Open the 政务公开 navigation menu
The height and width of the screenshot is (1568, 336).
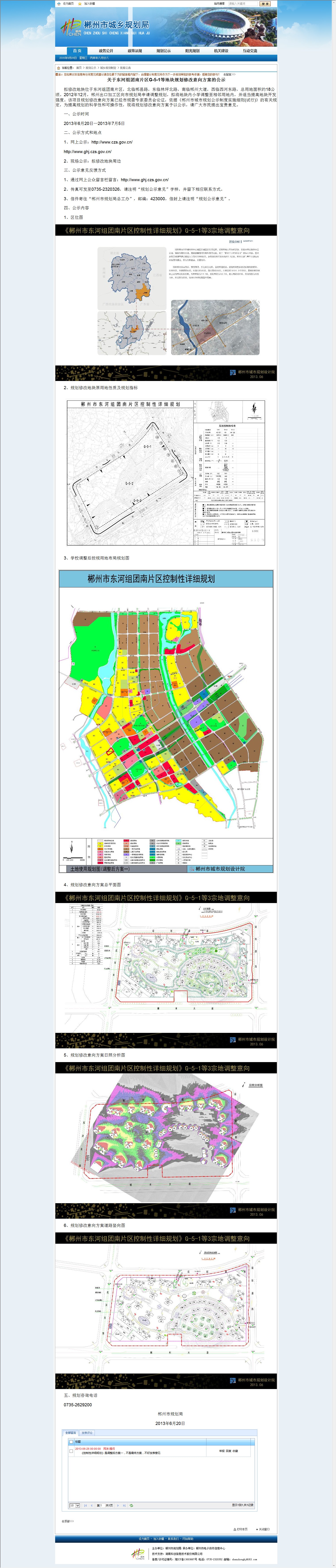tap(106, 51)
